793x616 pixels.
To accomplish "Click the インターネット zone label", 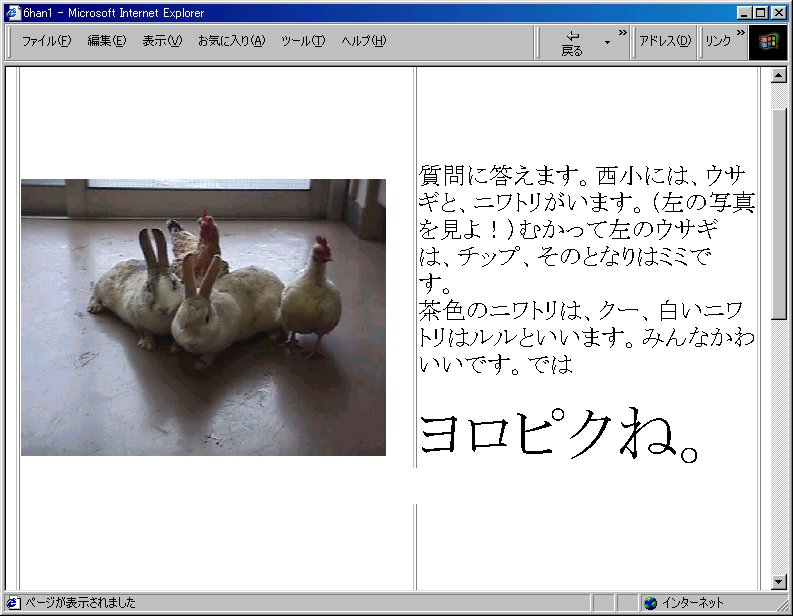I will (x=693, y=603).
